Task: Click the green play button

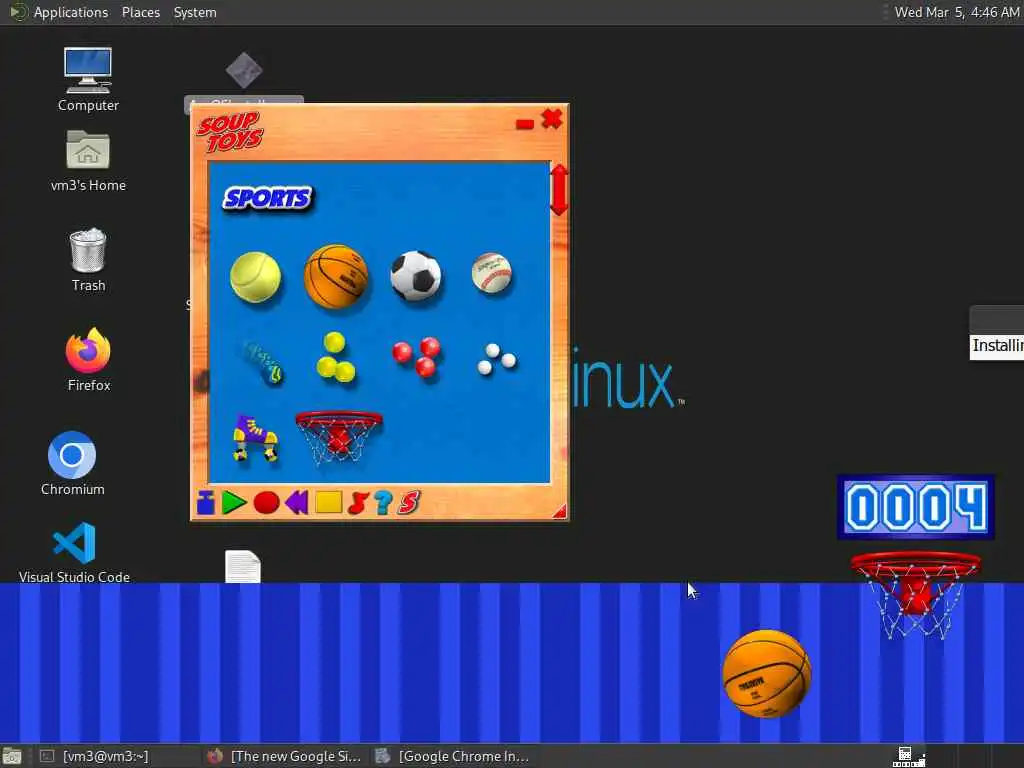Action: [x=233, y=503]
